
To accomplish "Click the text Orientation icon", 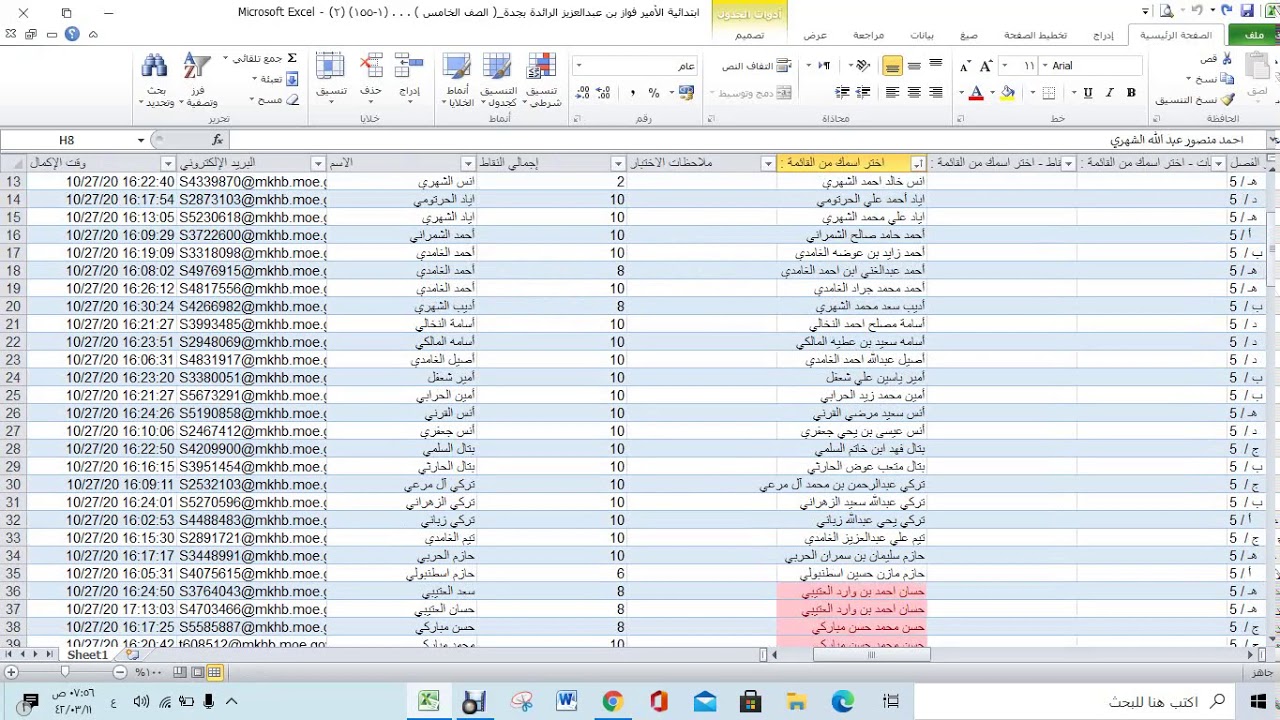I will click(861, 66).
